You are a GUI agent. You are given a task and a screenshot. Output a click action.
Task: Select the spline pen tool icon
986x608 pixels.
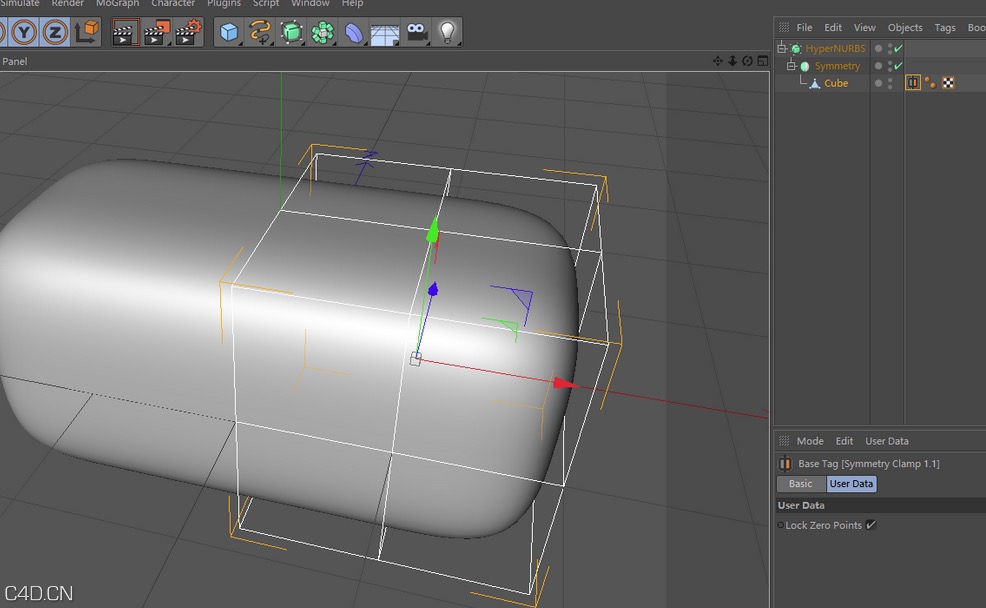258,31
